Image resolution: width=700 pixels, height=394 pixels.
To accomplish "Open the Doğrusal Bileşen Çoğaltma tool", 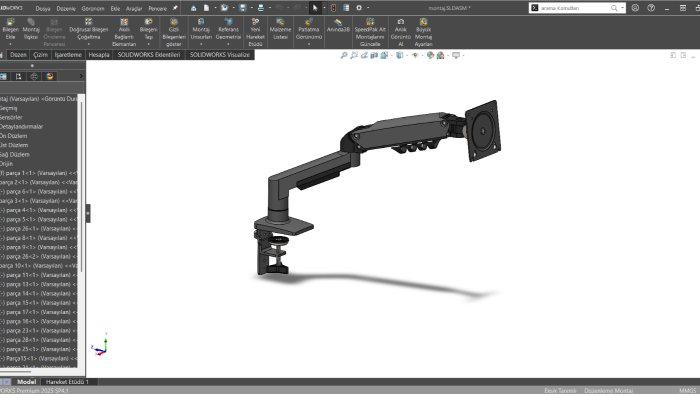I will point(88,29).
